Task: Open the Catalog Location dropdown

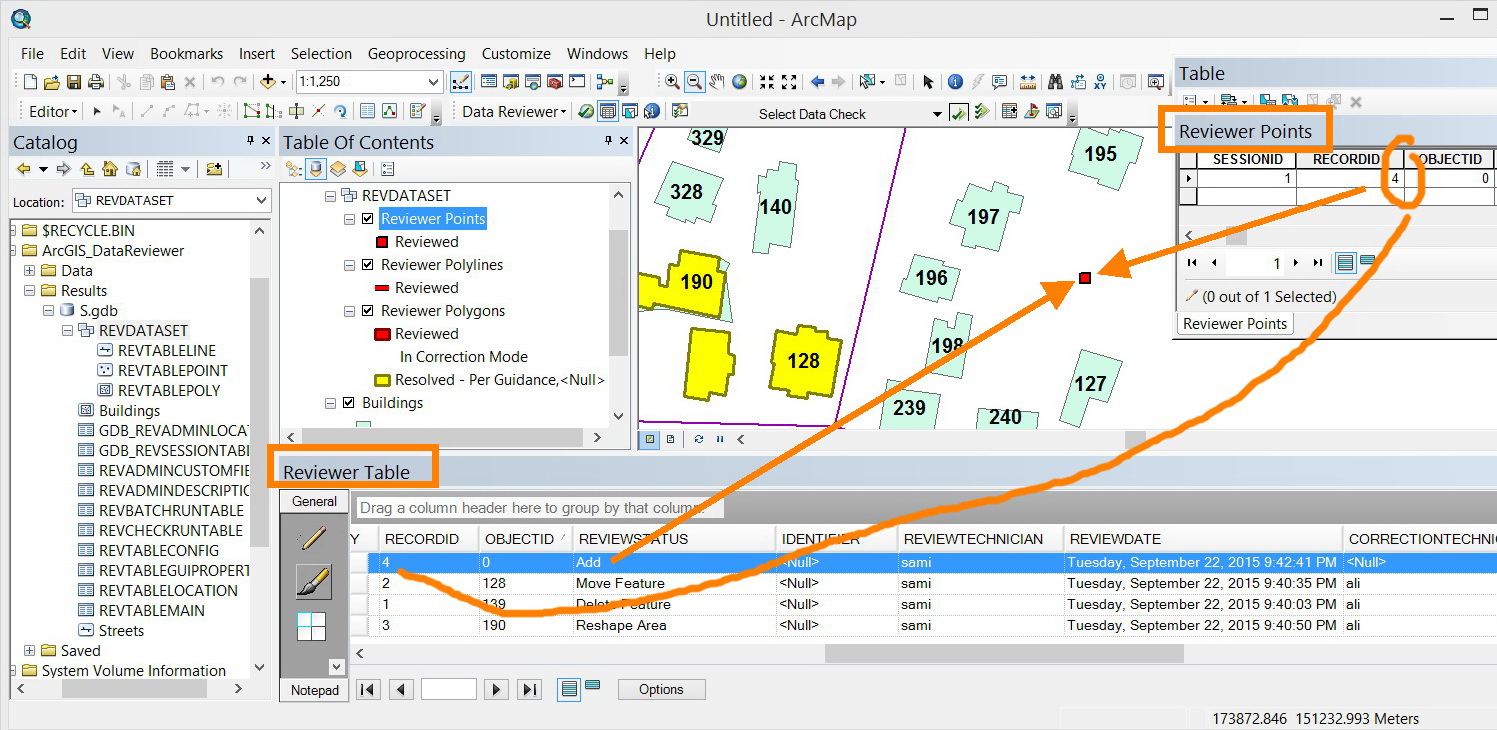Action: [x=261, y=201]
